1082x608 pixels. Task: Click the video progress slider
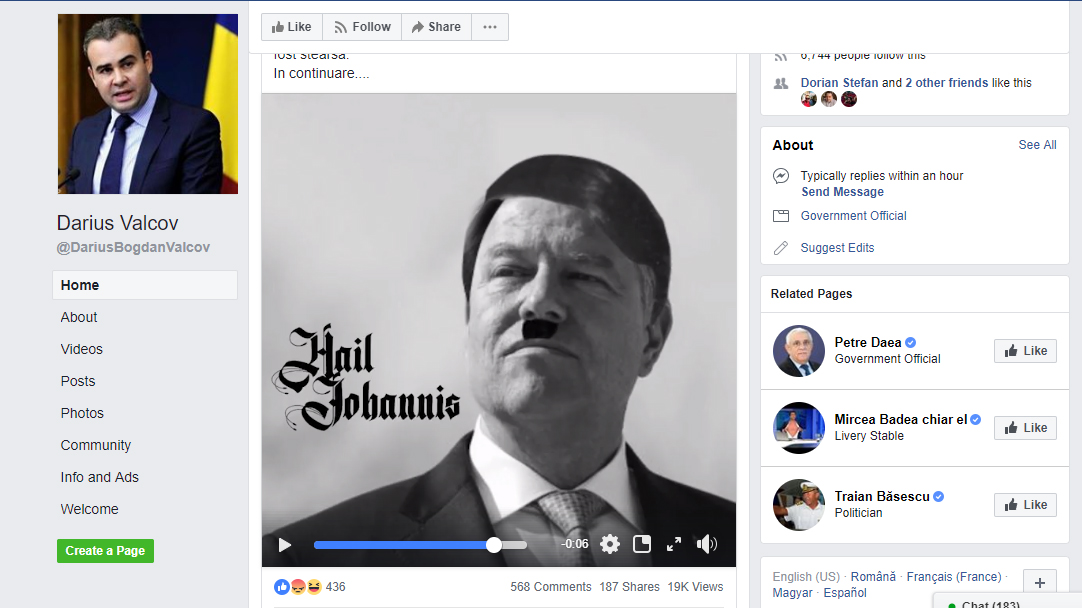pyautogui.click(x=420, y=545)
